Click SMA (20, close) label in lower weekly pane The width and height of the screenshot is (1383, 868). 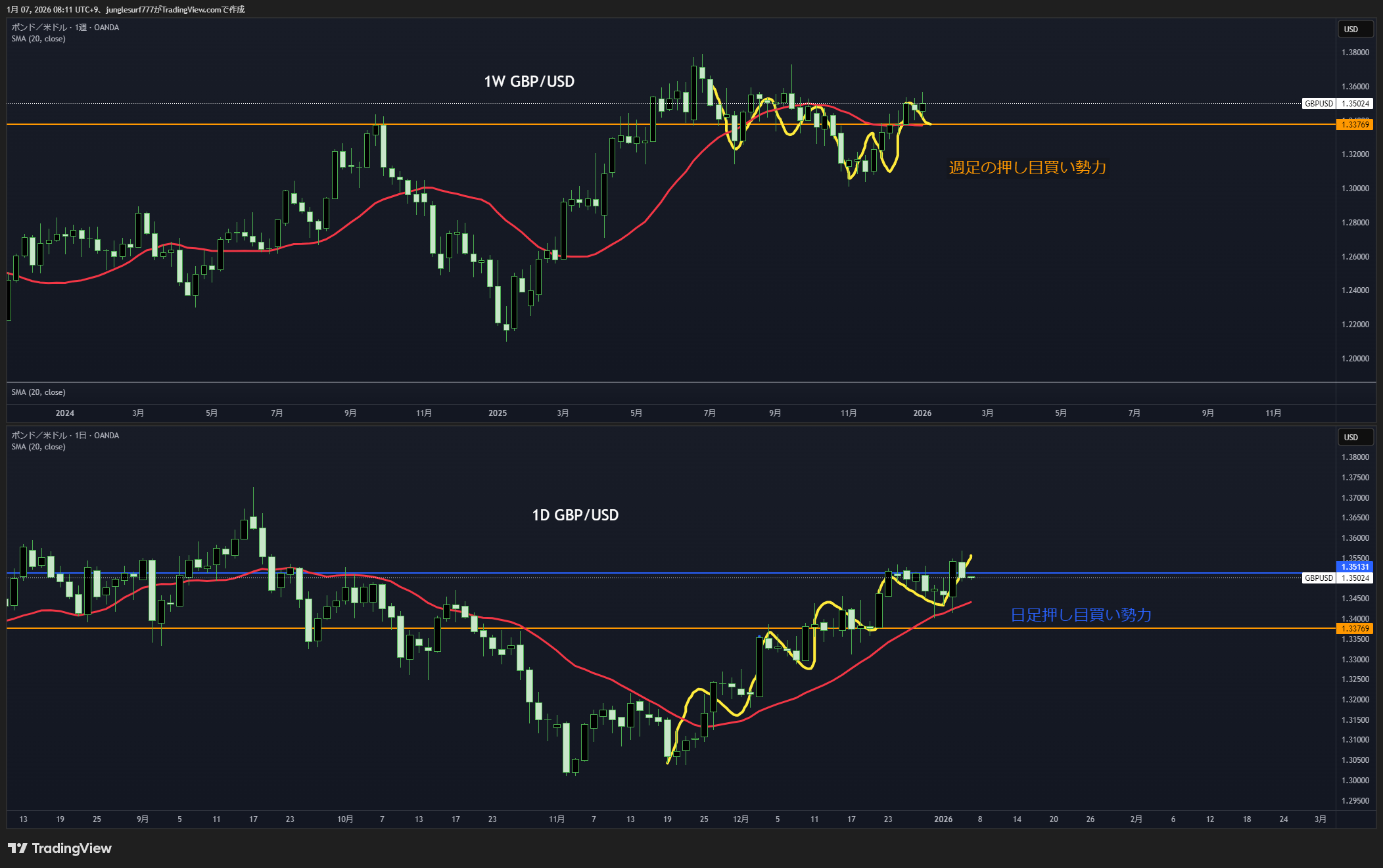[38, 392]
